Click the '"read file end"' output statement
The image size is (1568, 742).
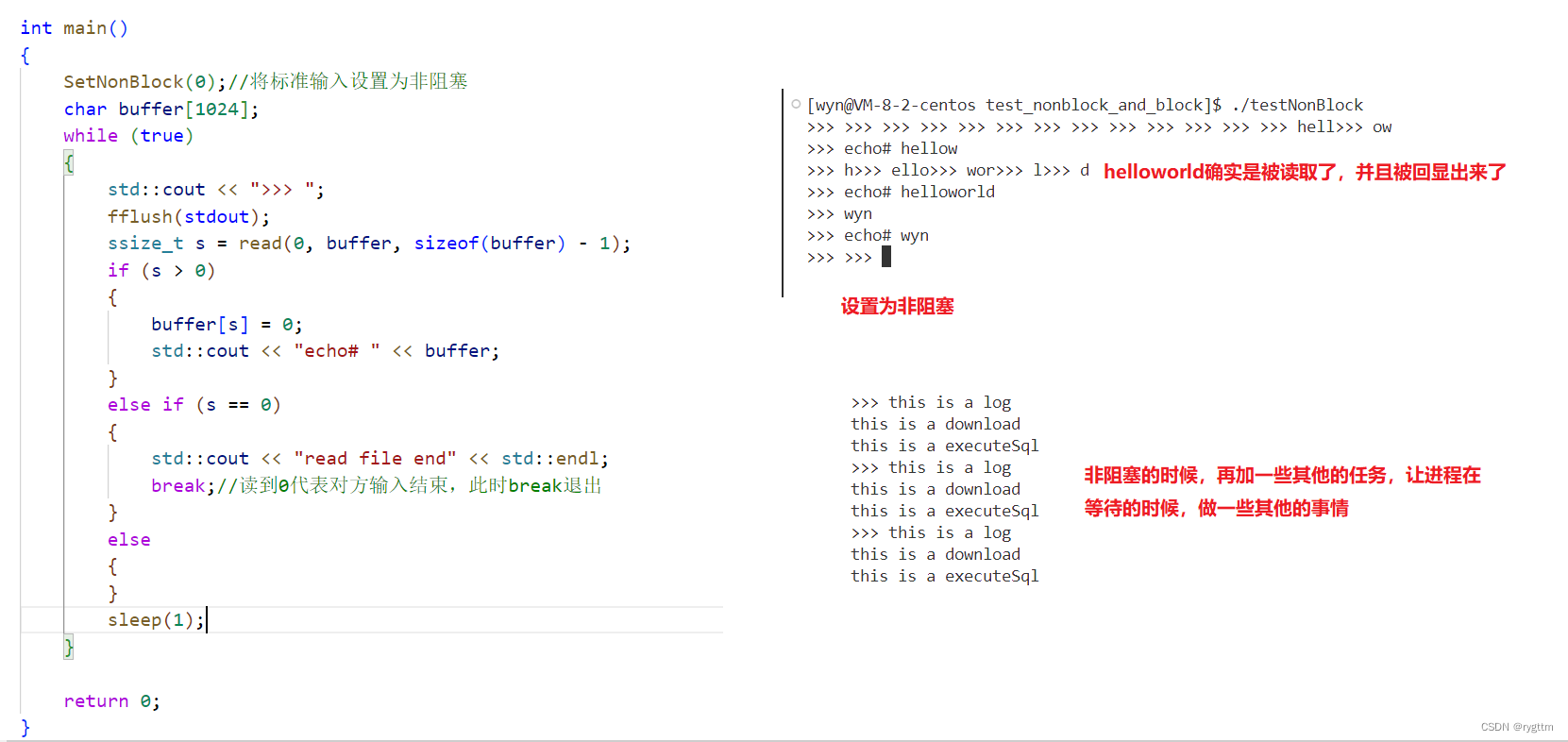[x=379, y=459]
